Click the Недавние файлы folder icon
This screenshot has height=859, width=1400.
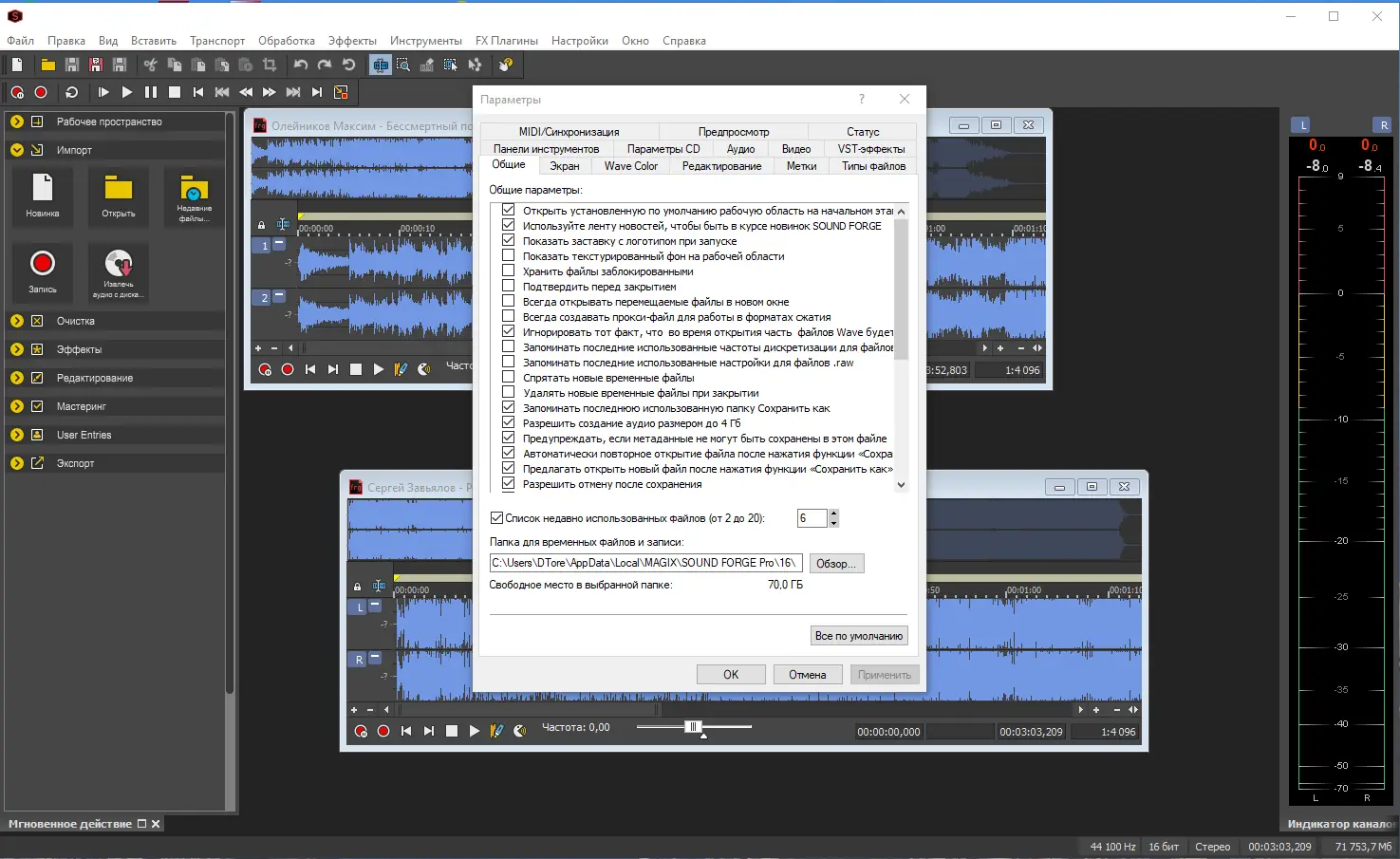(194, 188)
